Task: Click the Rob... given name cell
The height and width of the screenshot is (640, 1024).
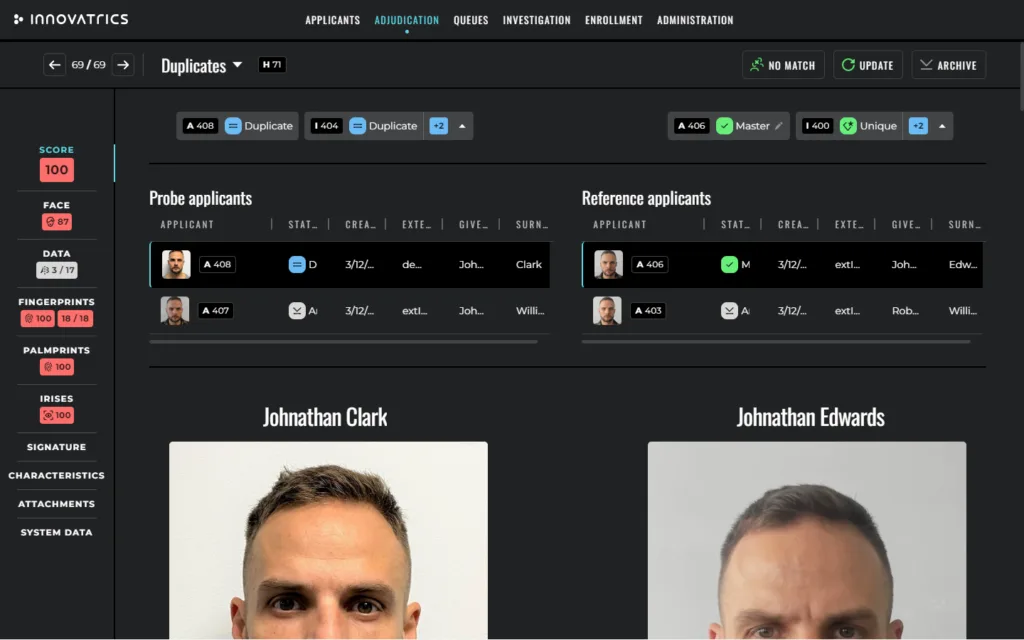Action: pyautogui.click(x=905, y=311)
